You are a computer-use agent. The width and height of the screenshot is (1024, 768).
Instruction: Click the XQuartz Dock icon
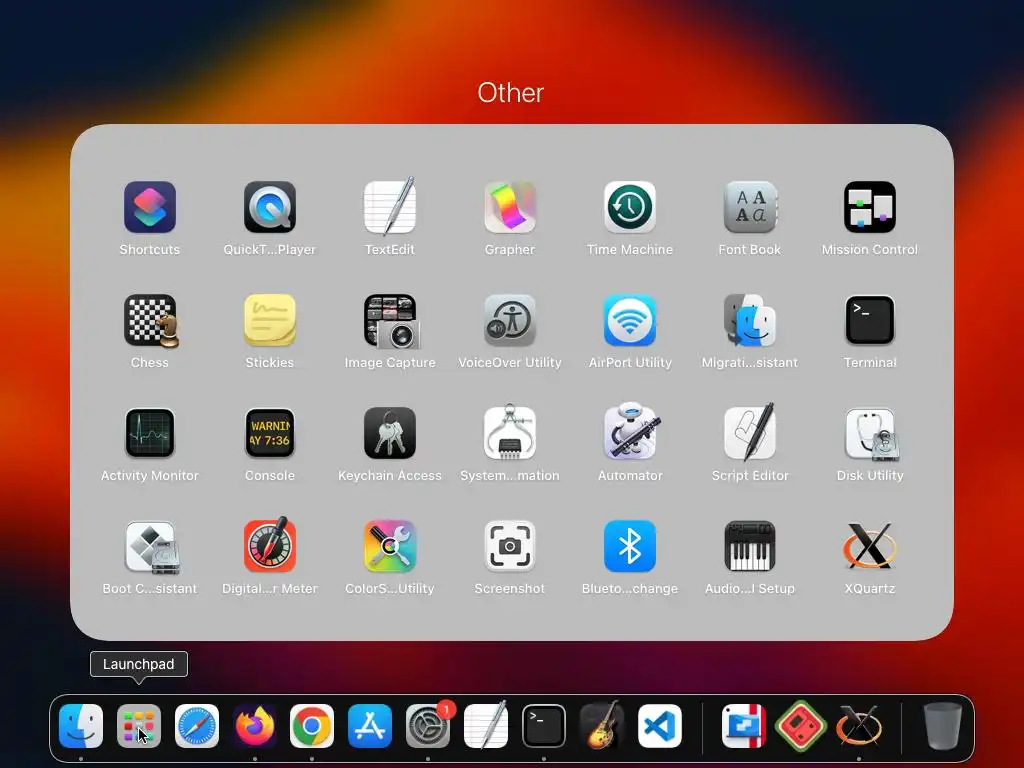(x=859, y=726)
